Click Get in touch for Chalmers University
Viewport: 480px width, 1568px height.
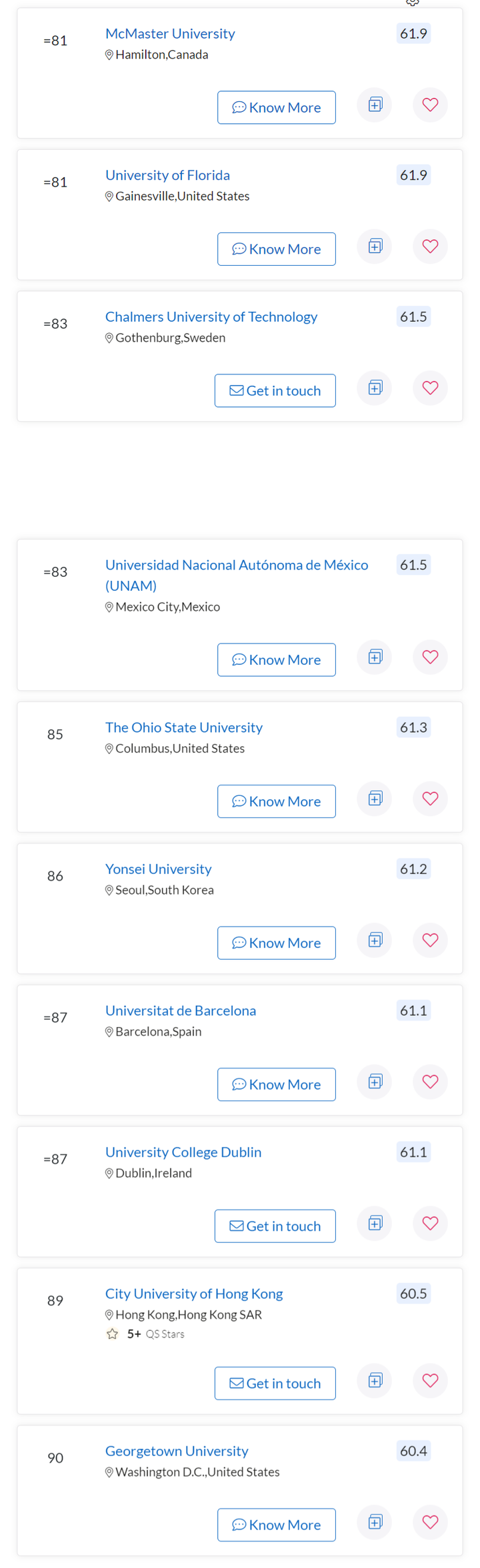[x=275, y=390]
